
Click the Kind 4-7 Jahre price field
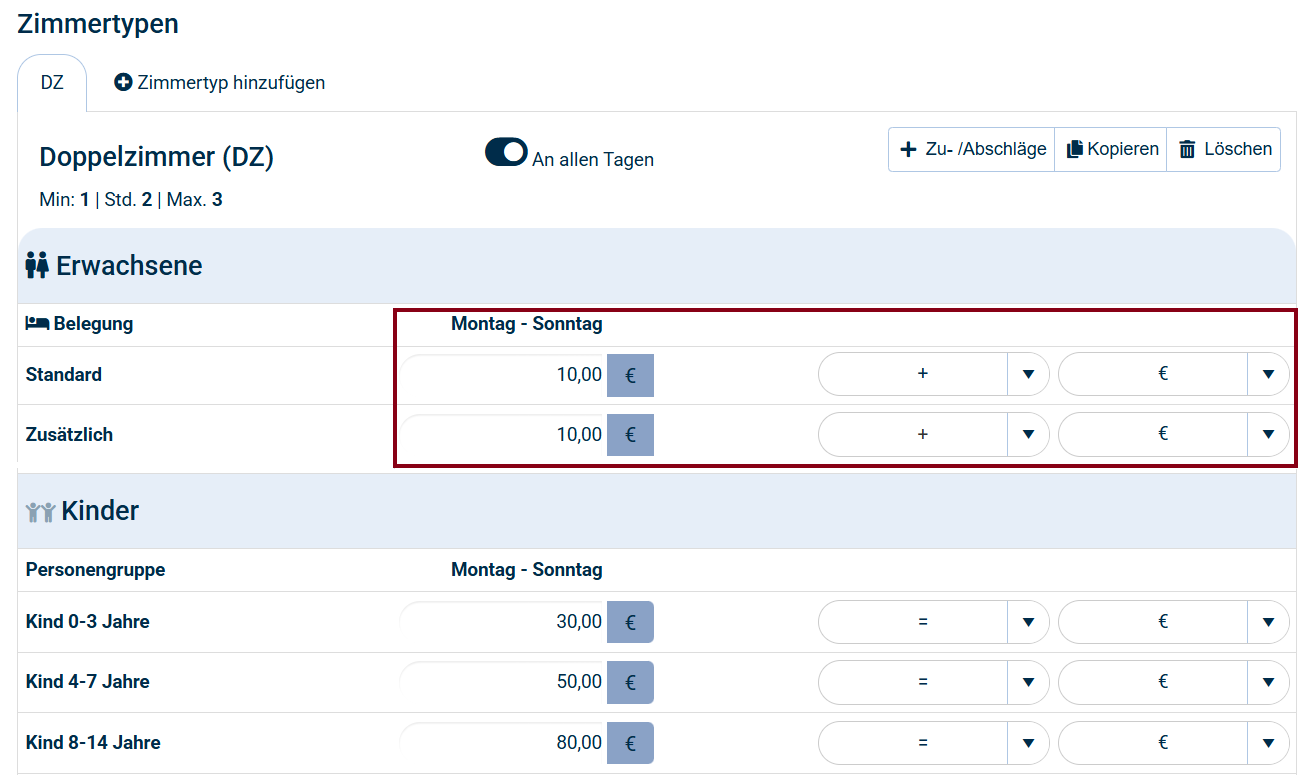coord(505,682)
